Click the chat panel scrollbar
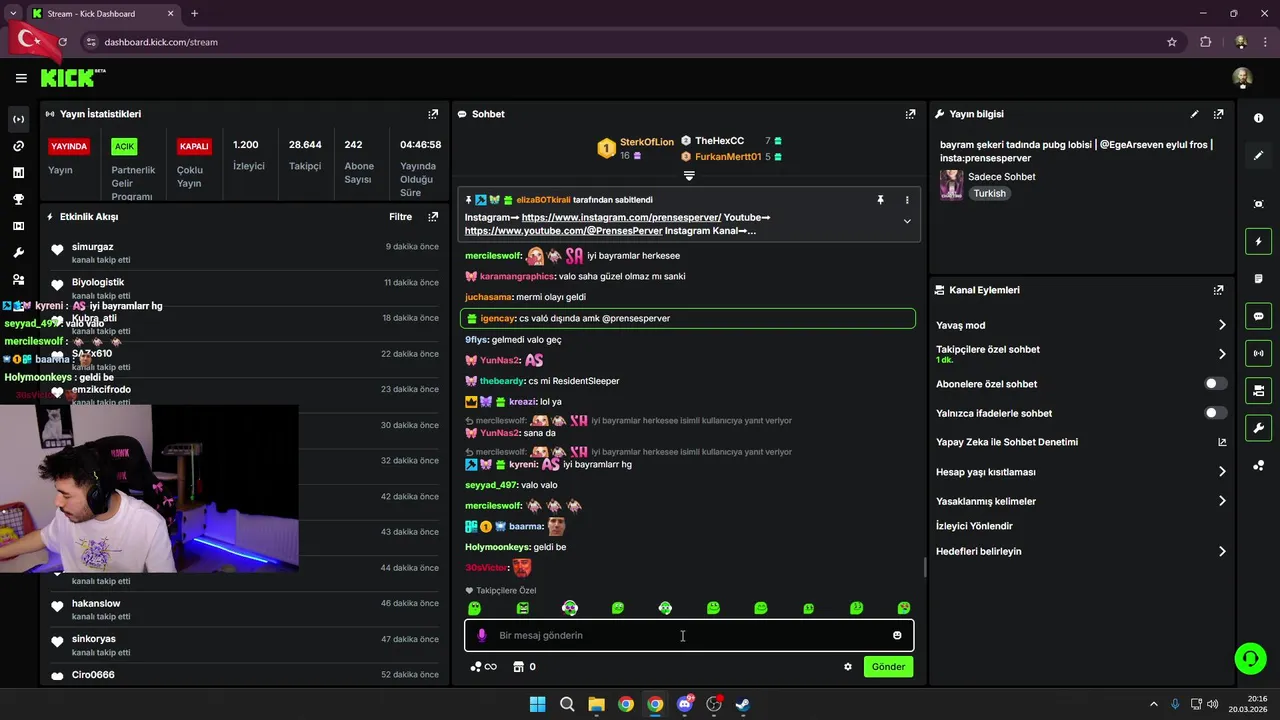This screenshot has width=1280, height=720. [x=924, y=567]
